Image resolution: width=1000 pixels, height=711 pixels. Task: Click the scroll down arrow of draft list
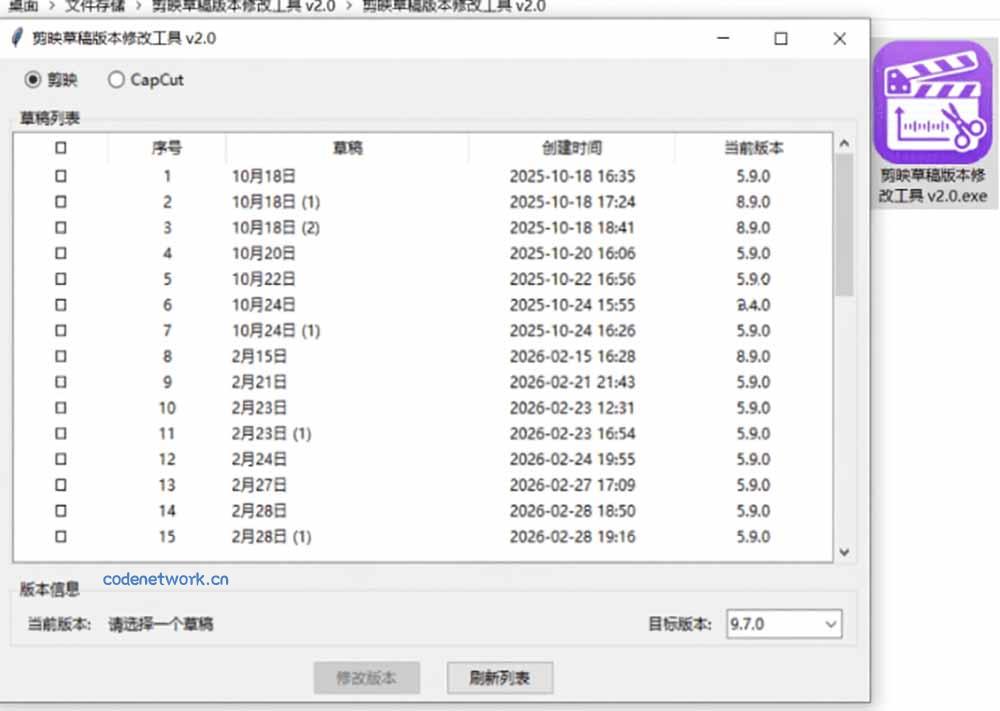point(844,552)
